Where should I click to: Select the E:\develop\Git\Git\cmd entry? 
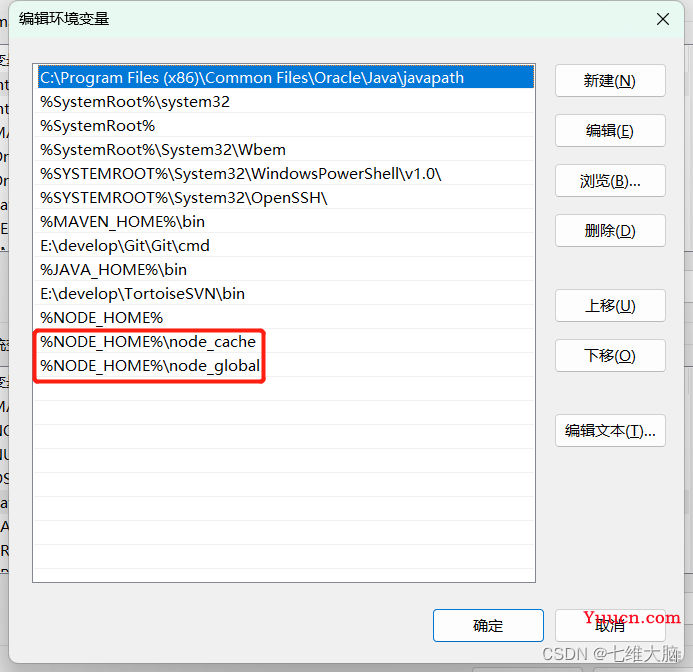click(284, 245)
